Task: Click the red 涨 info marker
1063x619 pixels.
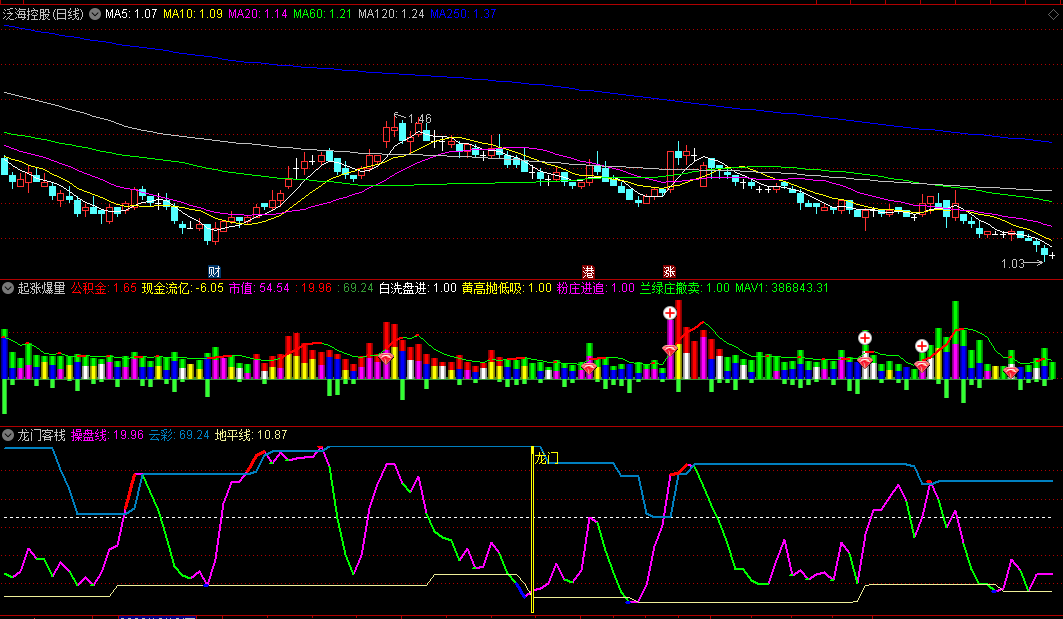Action: coord(670,272)
